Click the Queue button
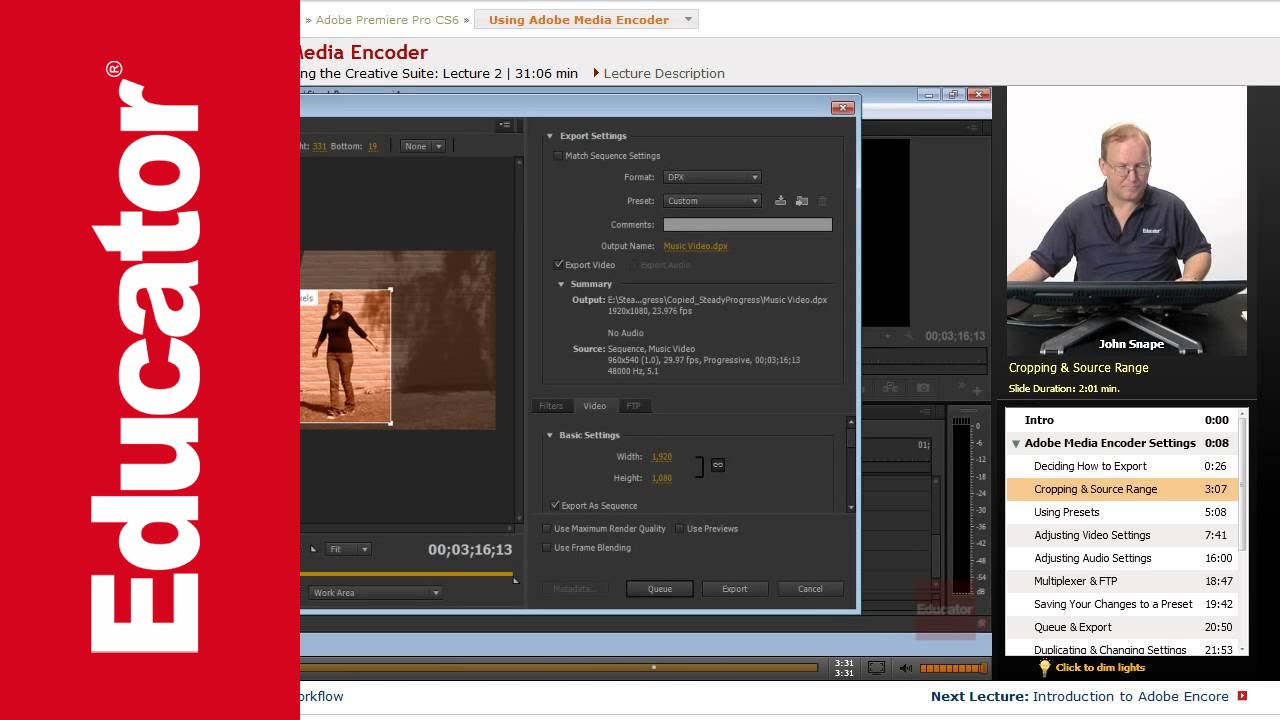The height and width of the screenshot is (720, 1280). point(660,589)
